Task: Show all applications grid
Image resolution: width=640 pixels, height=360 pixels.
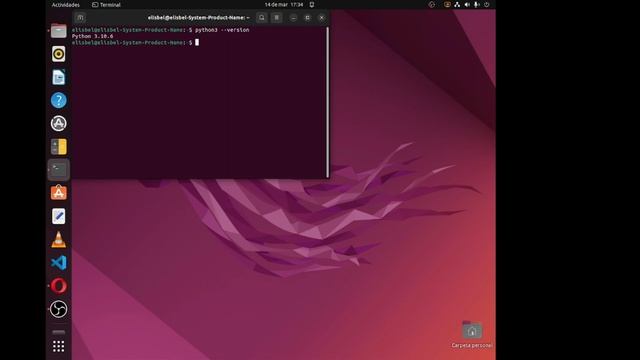Action: click(58, 346)
